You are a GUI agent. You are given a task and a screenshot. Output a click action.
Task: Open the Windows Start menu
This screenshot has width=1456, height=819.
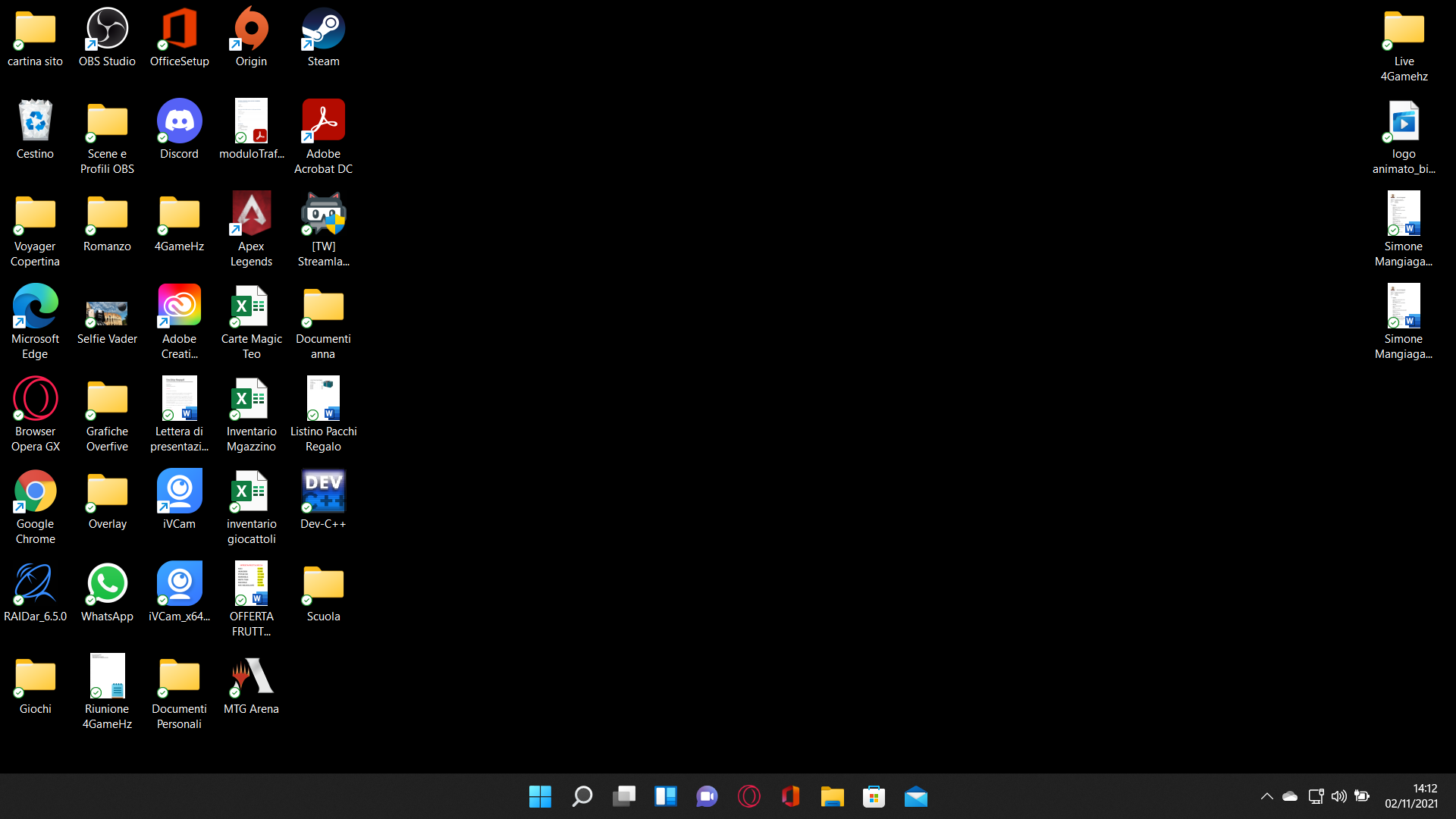tap(540, 796)
